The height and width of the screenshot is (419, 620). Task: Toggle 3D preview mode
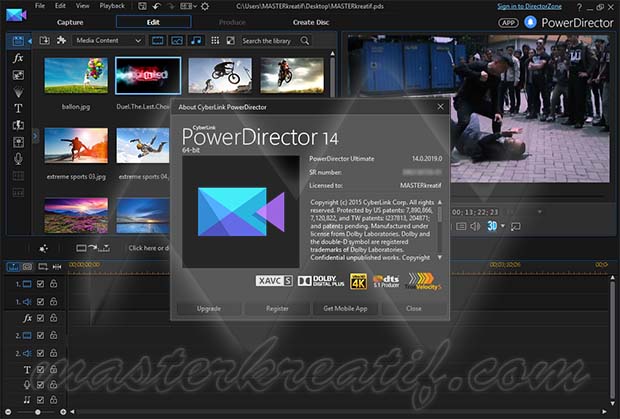click(x=492, y=226)
